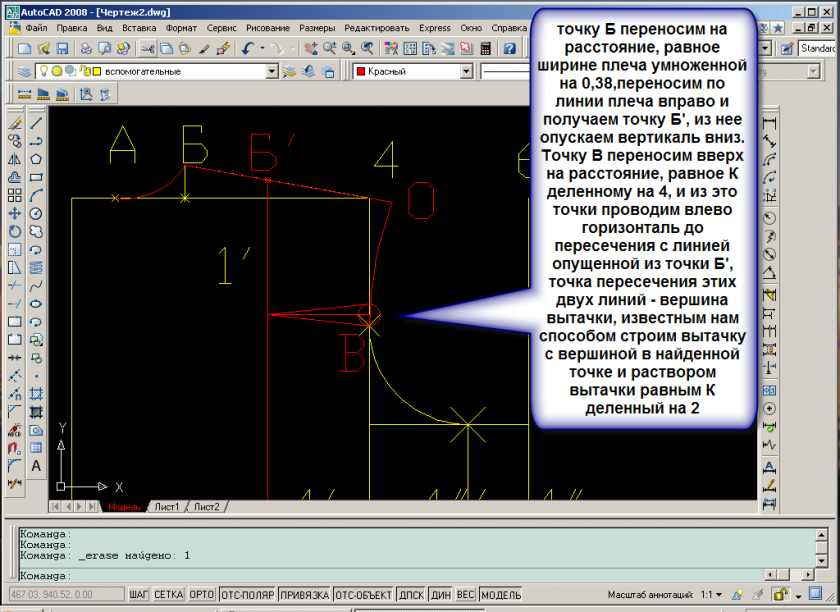Switch to the Лист1 layout tab
This screenshot has height=612, width=840.
166,507
